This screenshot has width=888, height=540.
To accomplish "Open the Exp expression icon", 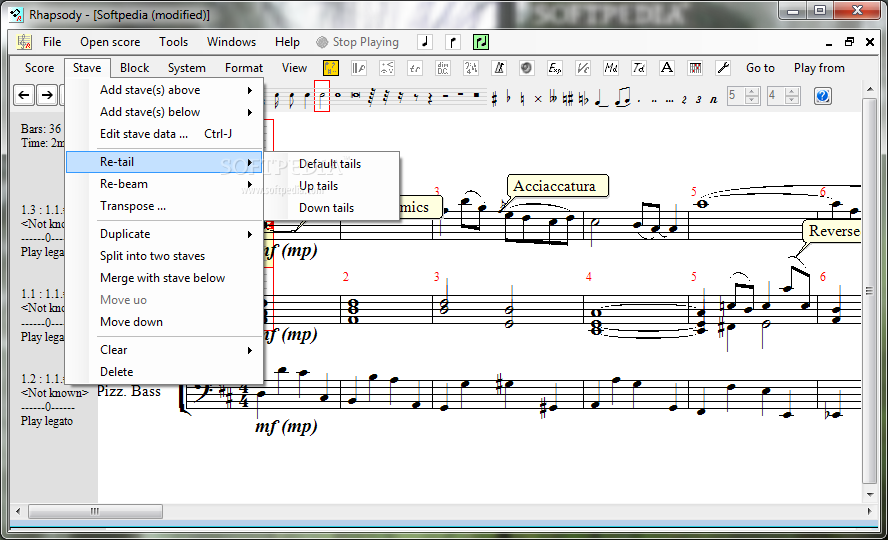I will coord(555,68).
